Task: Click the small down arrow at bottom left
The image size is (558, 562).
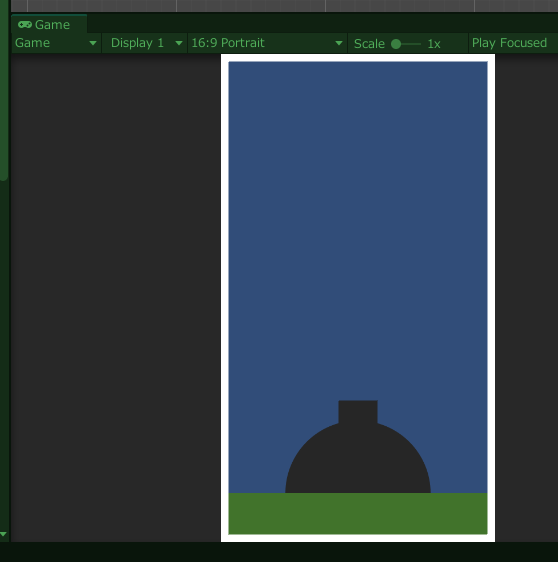Action: (4, 534)
